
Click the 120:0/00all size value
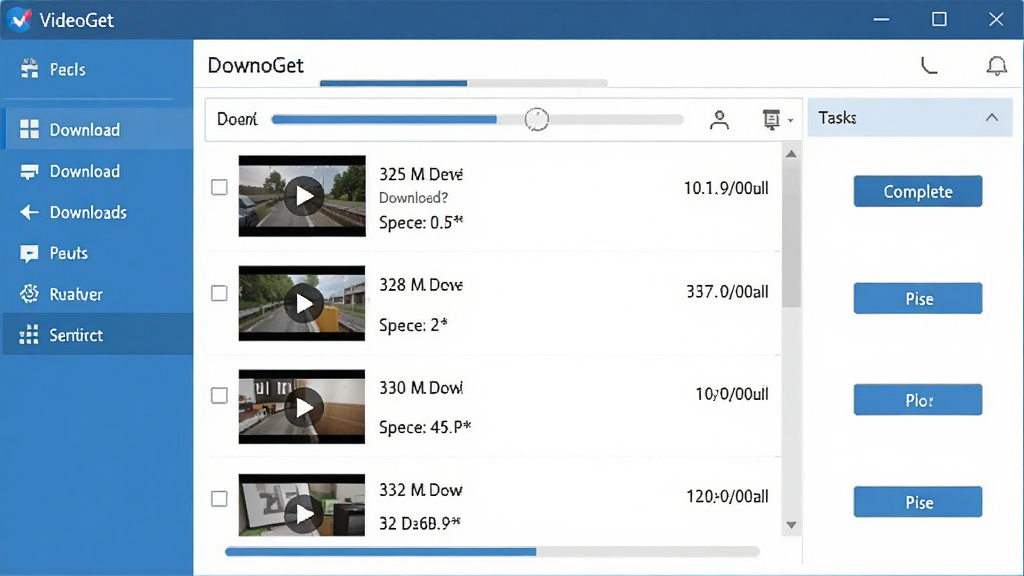[x=727, y=496]
